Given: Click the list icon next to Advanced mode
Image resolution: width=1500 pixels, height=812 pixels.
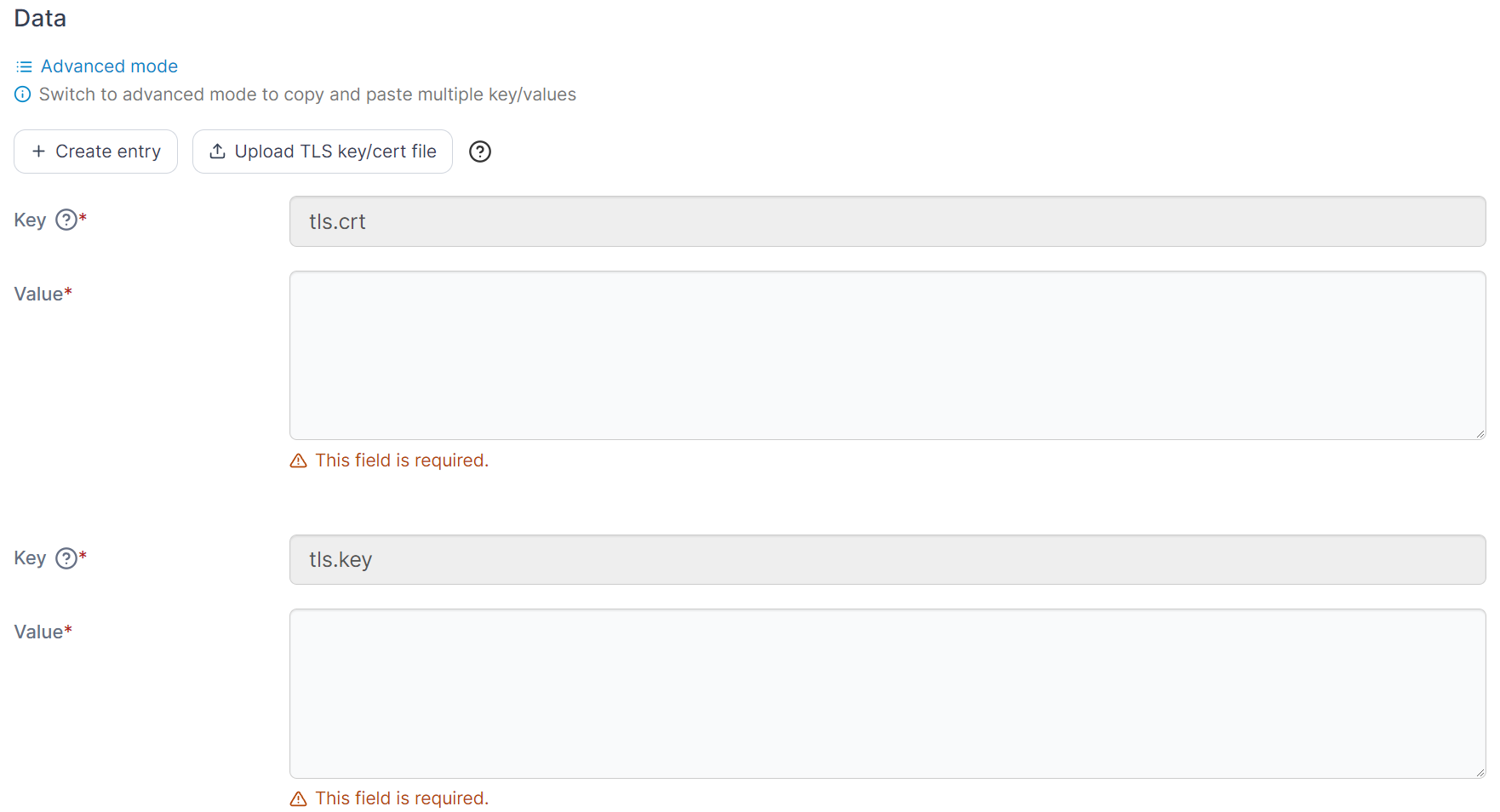Looking at the screenshot, I should point(23,66).
